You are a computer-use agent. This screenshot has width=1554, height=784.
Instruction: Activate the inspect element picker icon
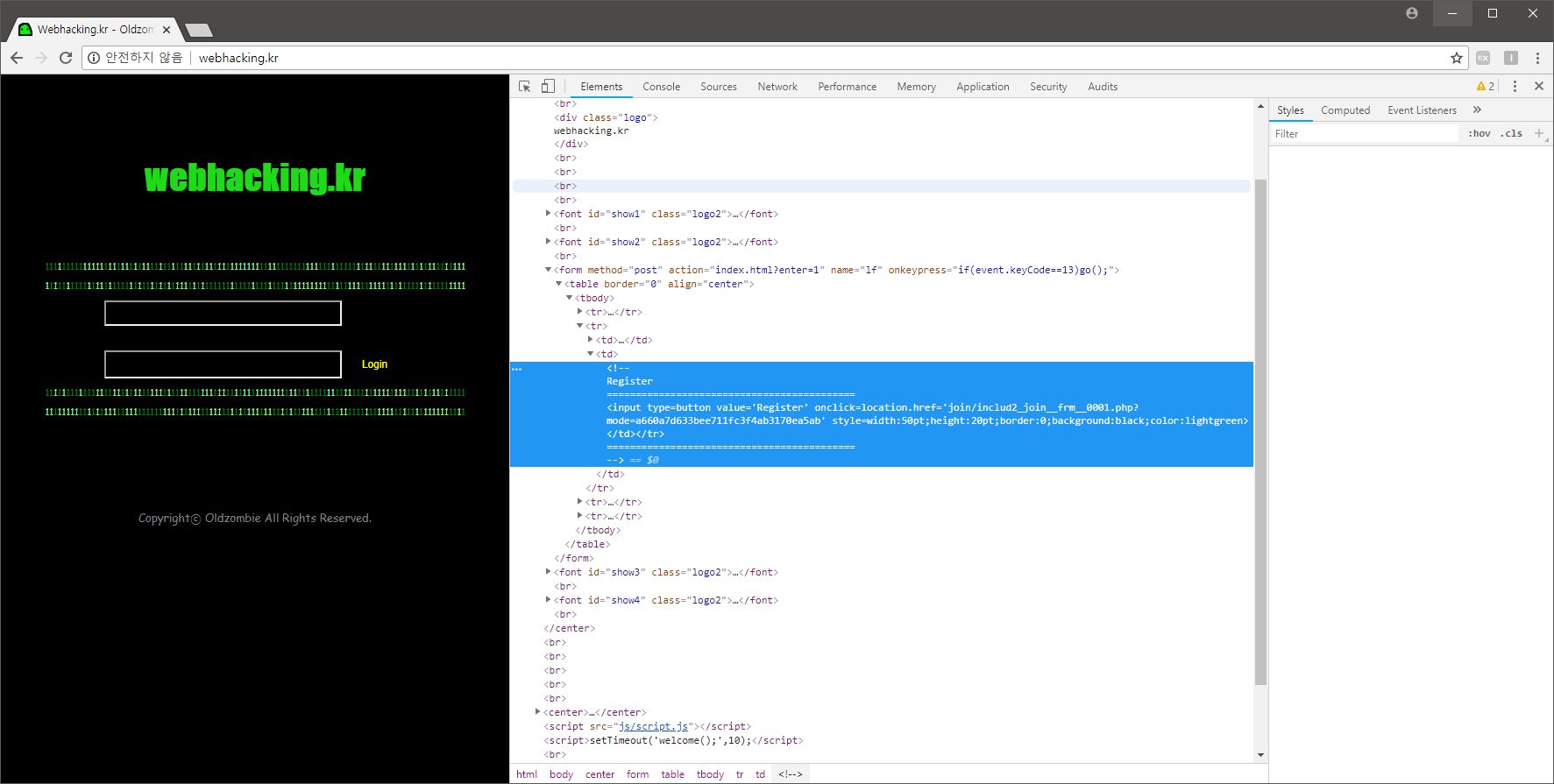coord(524,87)
